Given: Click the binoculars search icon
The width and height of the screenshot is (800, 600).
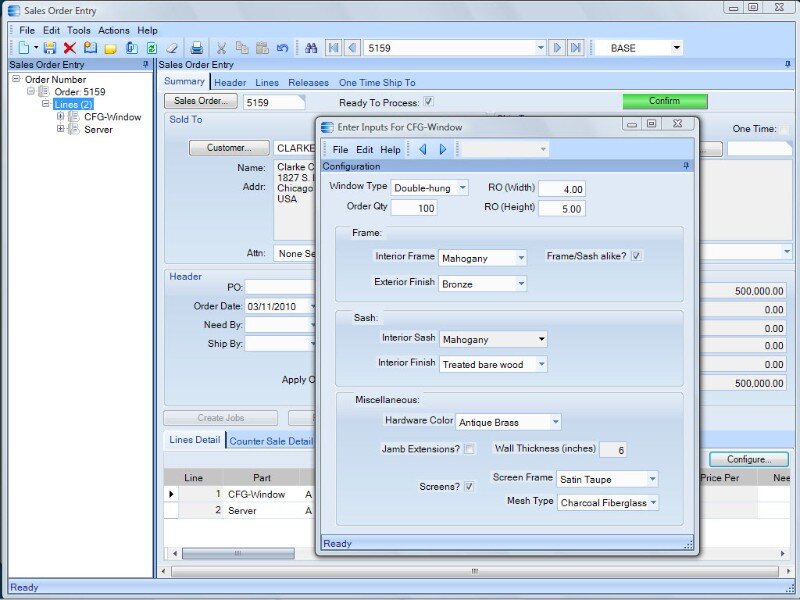Looking at the screenshot, I should [311, 48].
